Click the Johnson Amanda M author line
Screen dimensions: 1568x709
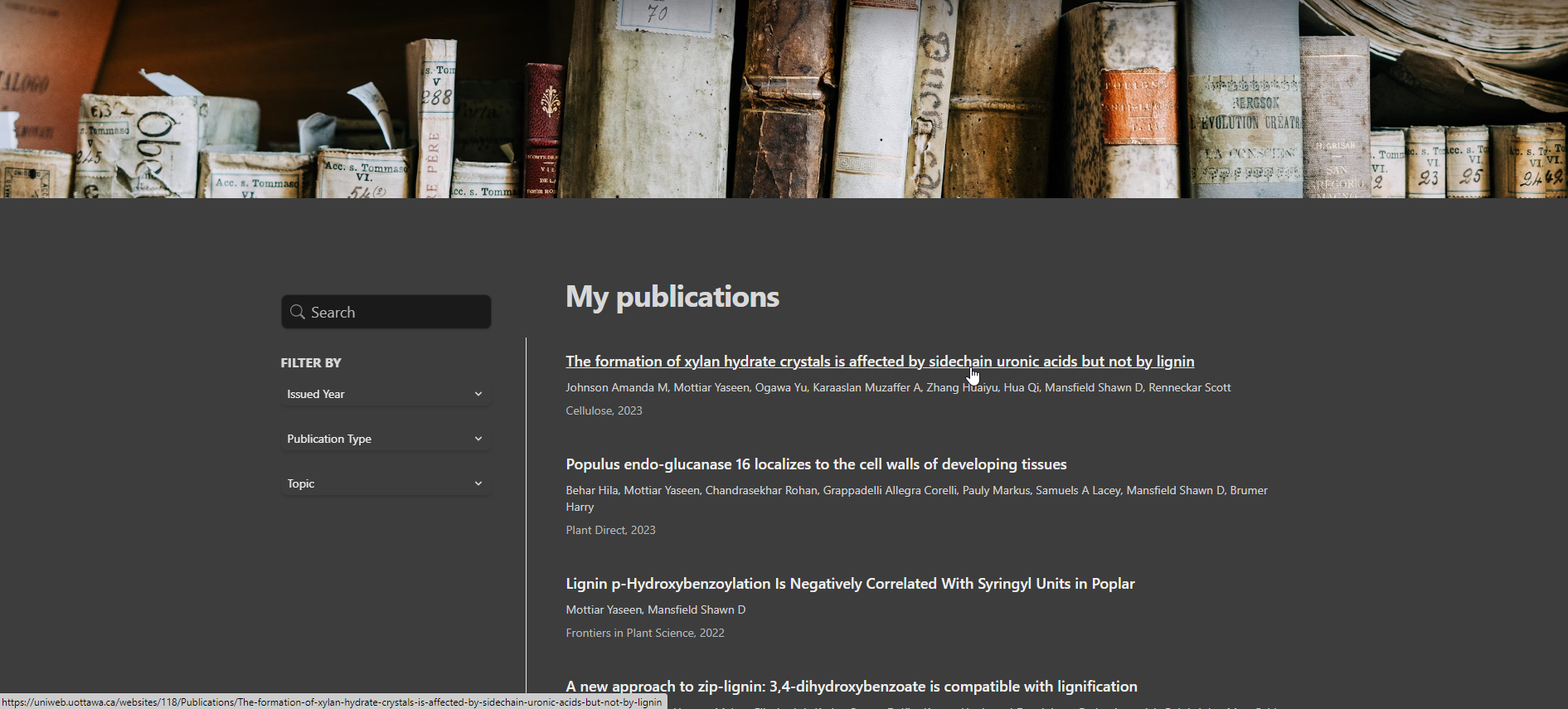click(x=897, y=388)
